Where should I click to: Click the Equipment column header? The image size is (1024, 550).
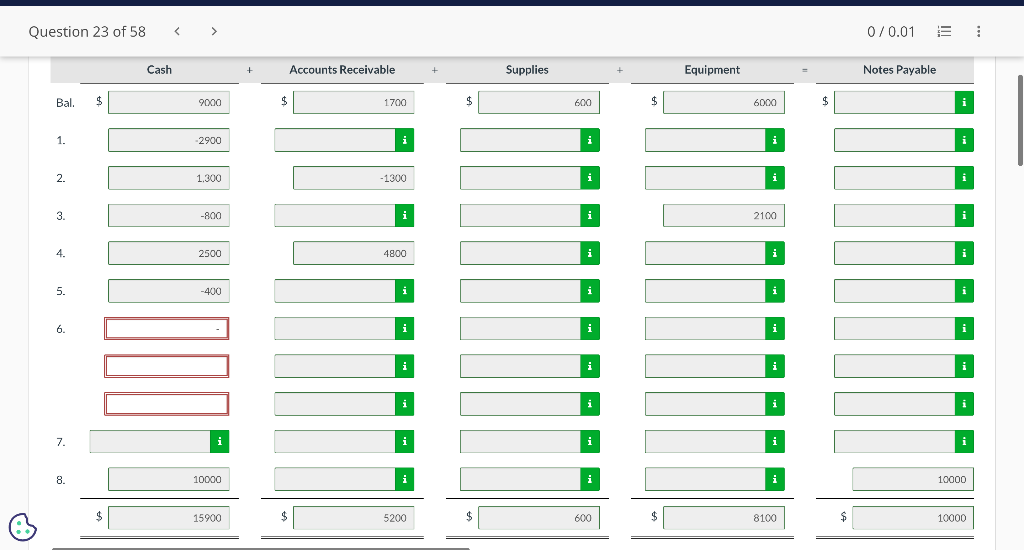pos(712,70)
